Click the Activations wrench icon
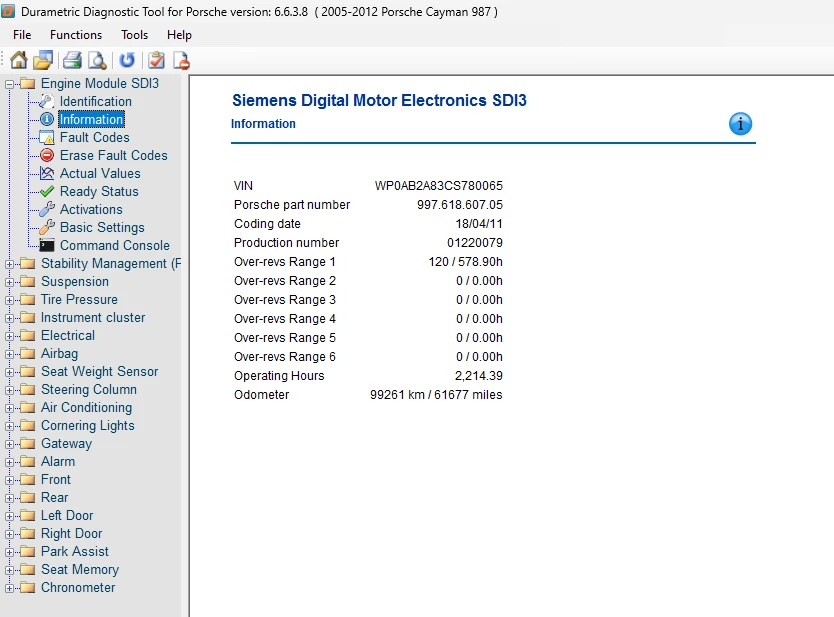The image size is (834, 617). tap(47, 210)
